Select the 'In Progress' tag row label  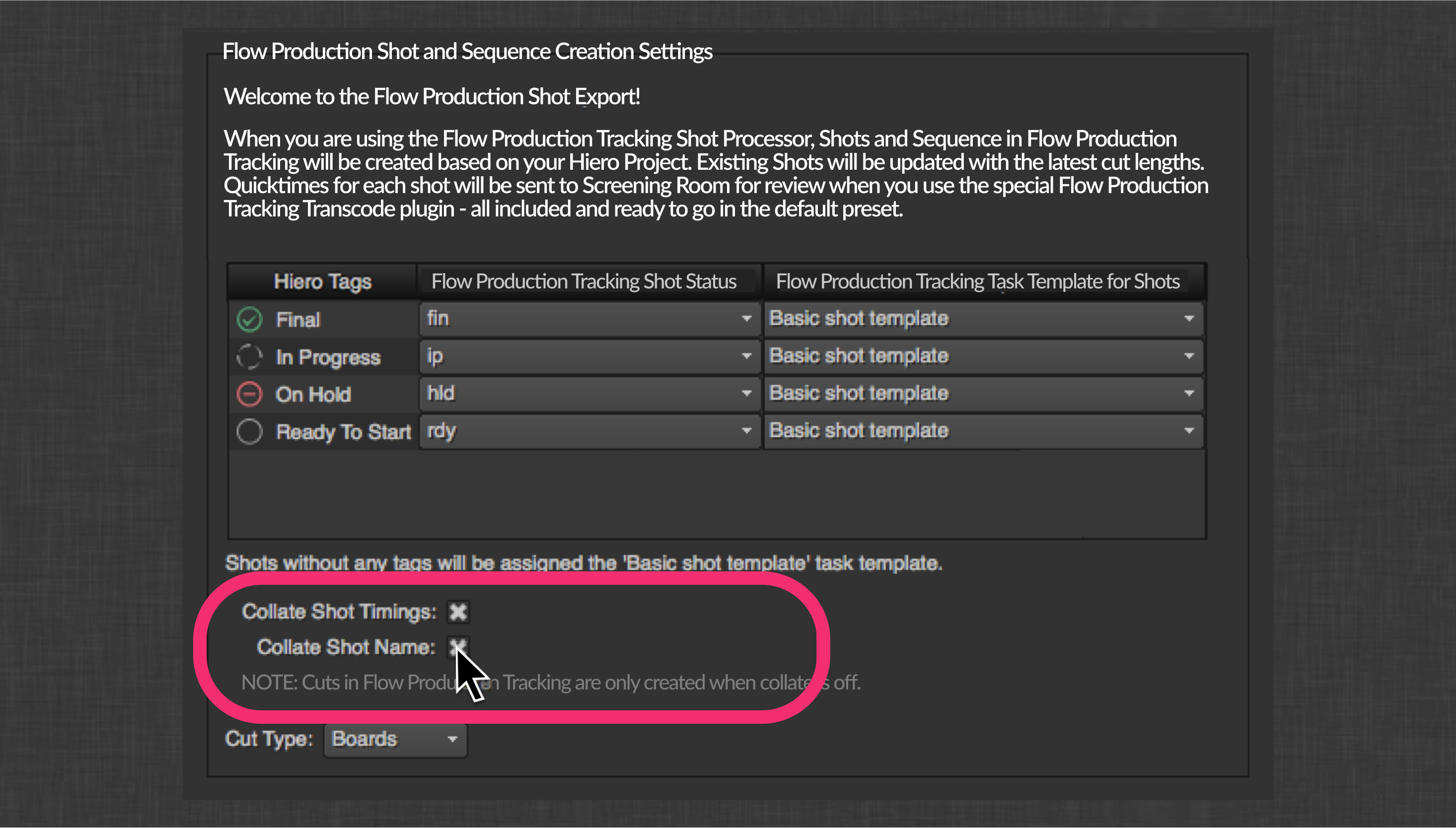tap(328, 357)
